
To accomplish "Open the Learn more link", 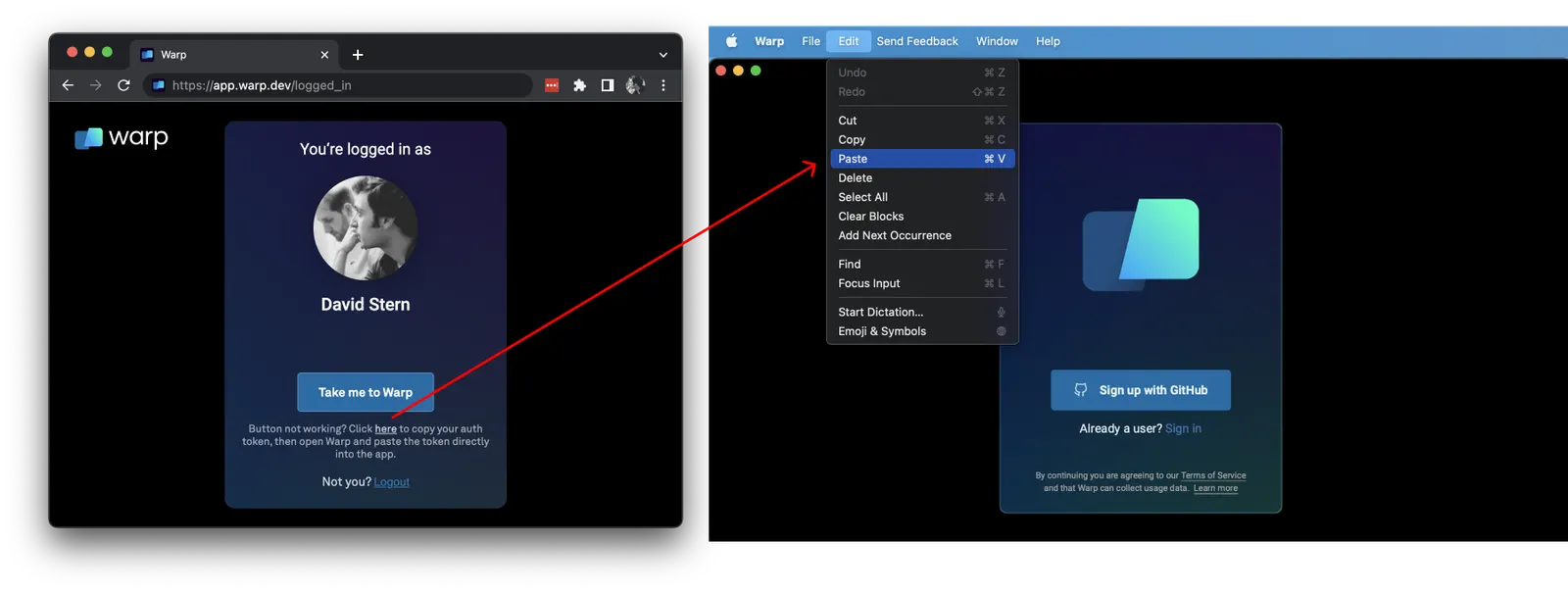I will [1215, 489].
